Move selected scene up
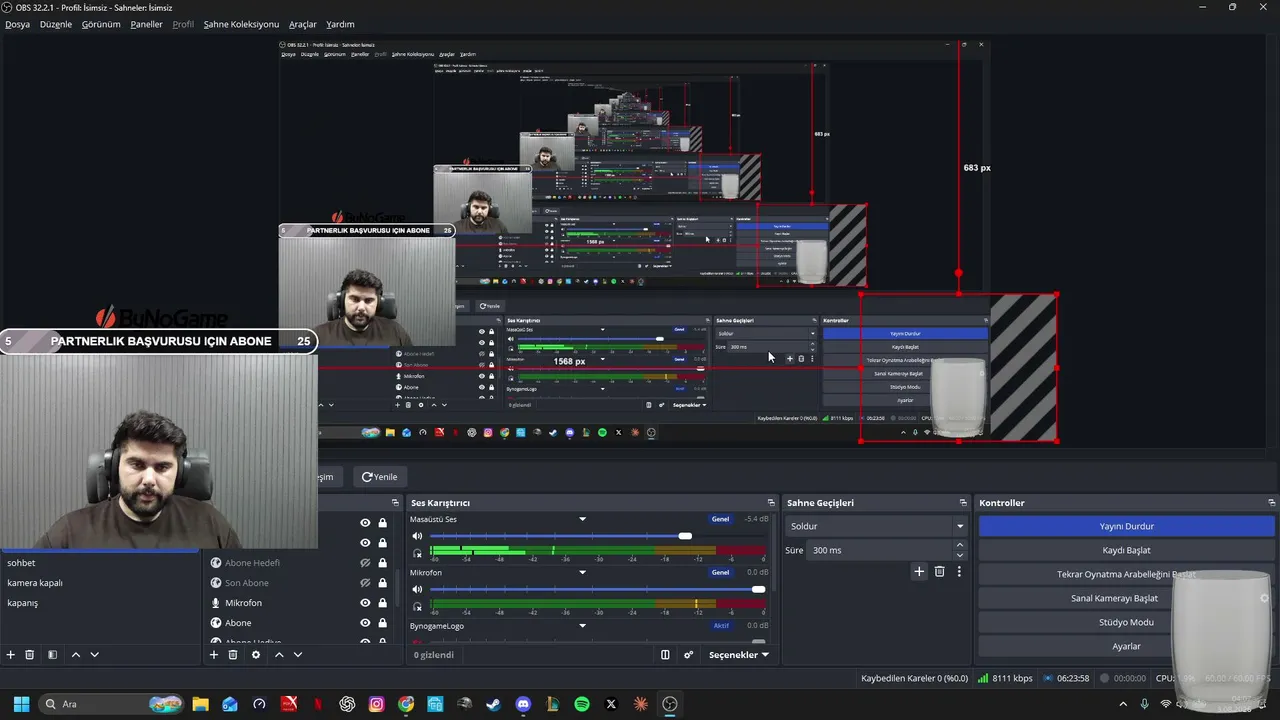The image size is (1280, 720). [x=75, y=655]
